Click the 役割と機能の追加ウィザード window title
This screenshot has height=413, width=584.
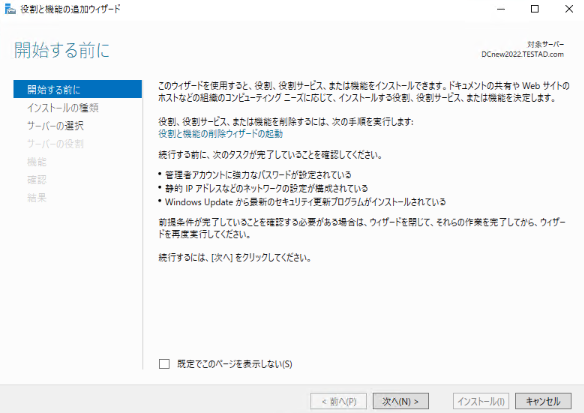click(x=70, y=9)
